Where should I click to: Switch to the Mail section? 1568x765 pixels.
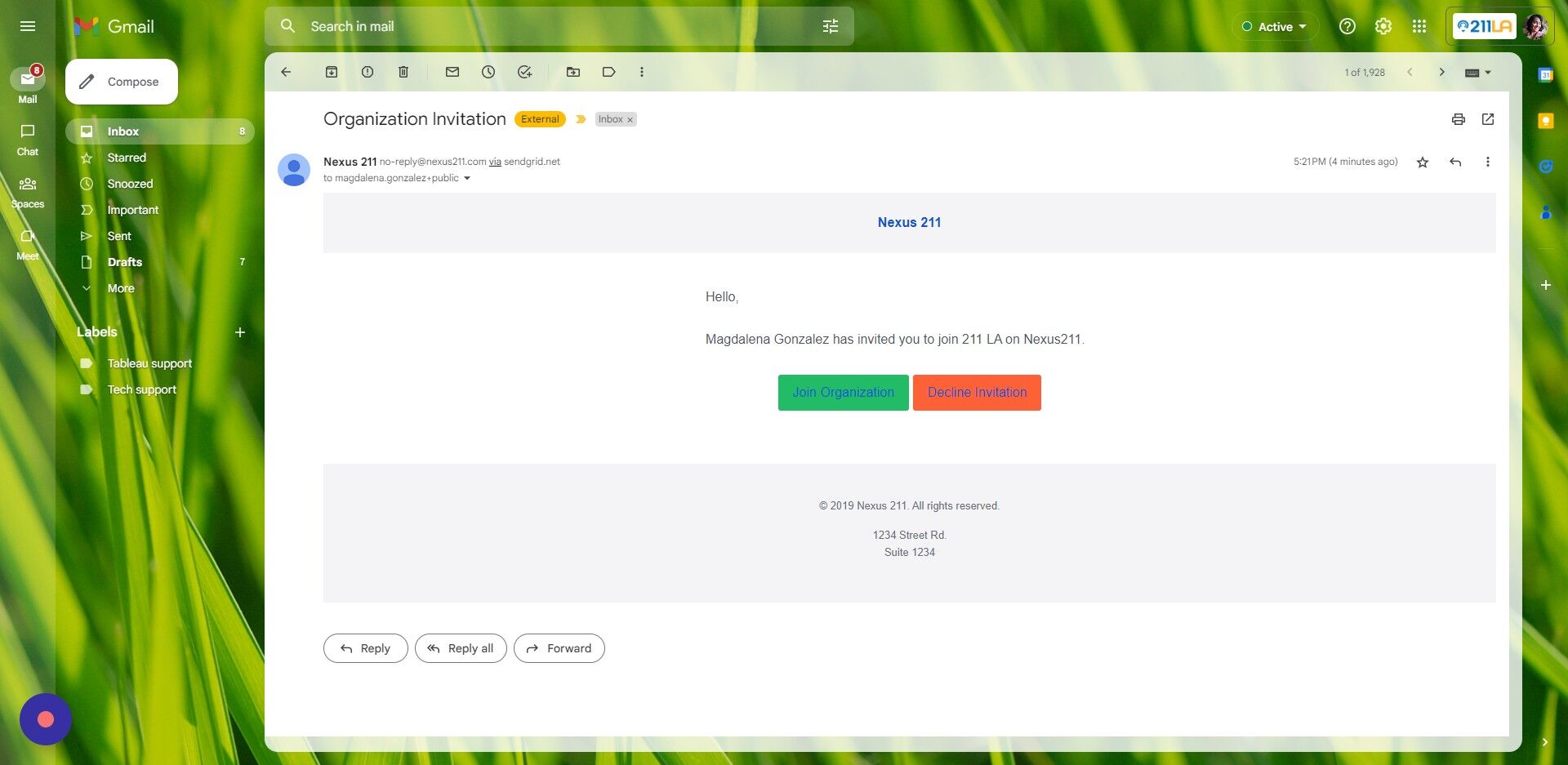tap(28, 85)
